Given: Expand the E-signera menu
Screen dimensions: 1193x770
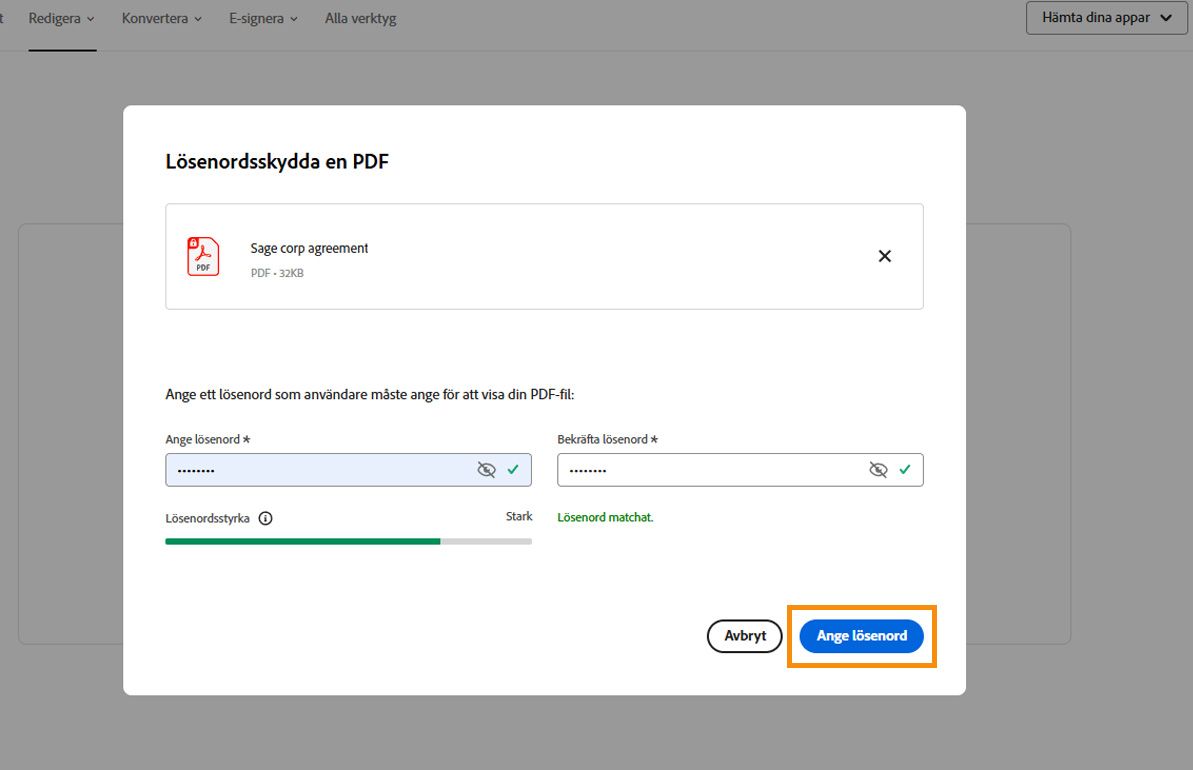Looking at the screenshot, I should pos(262,17).
